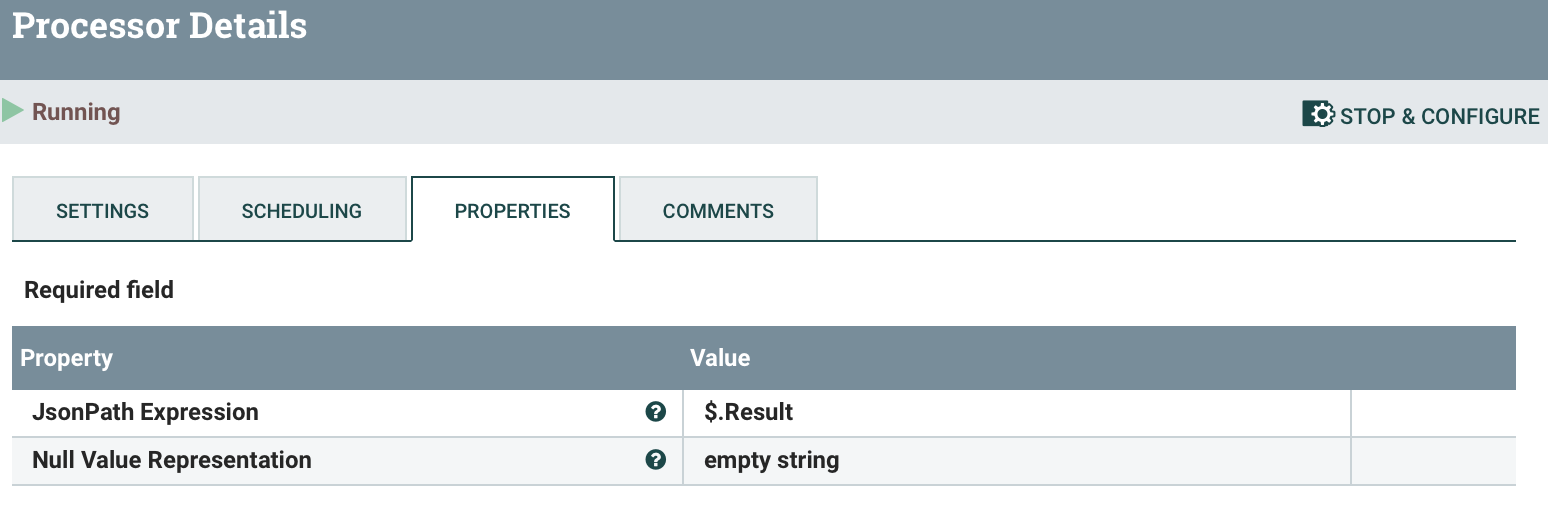Go to the Comments tab

point(718,210)
